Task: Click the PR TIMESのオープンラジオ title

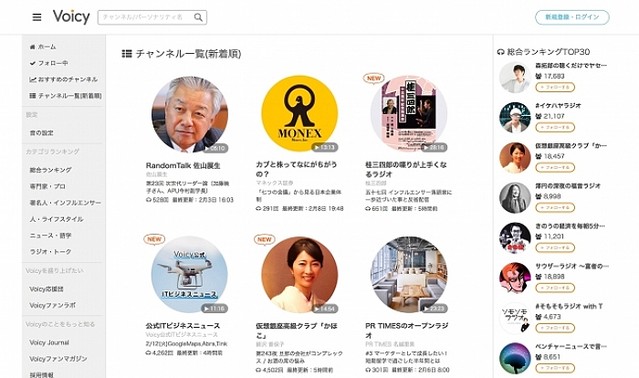Action: (406, 330)
